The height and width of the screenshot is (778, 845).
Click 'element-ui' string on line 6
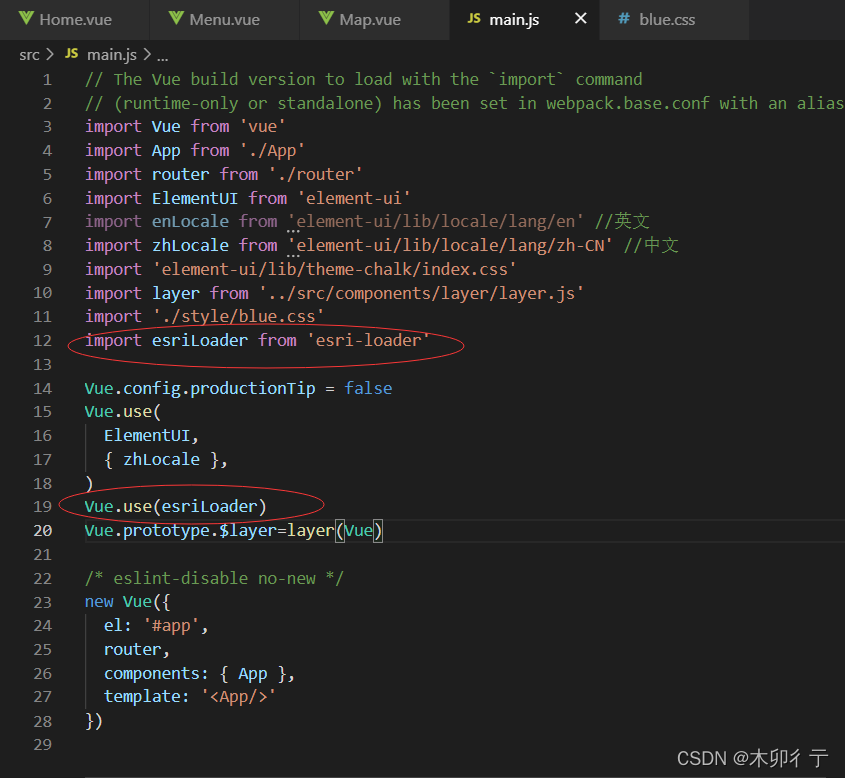[354, 198]
